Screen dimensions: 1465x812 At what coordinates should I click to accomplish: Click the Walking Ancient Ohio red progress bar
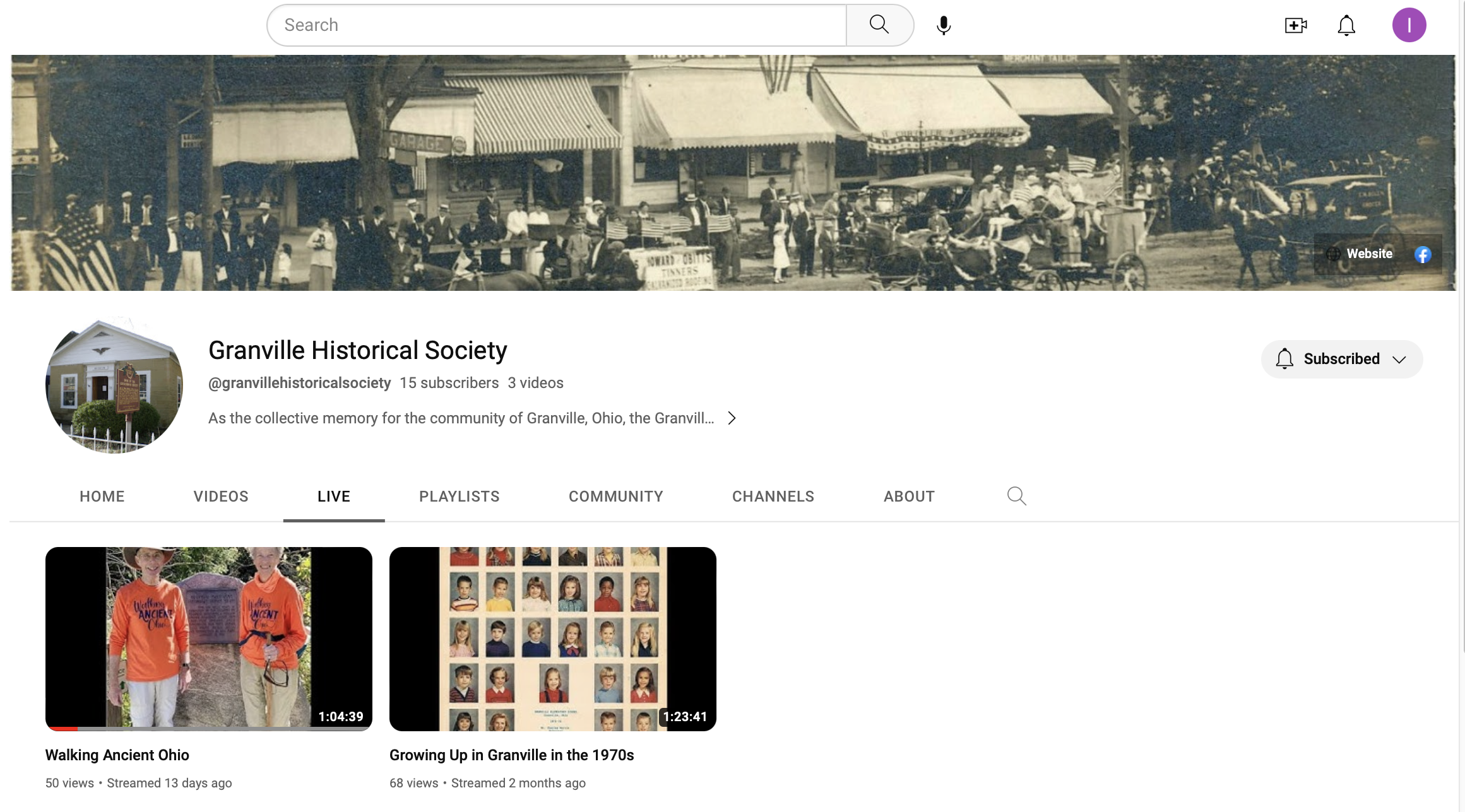click(62, 729)
